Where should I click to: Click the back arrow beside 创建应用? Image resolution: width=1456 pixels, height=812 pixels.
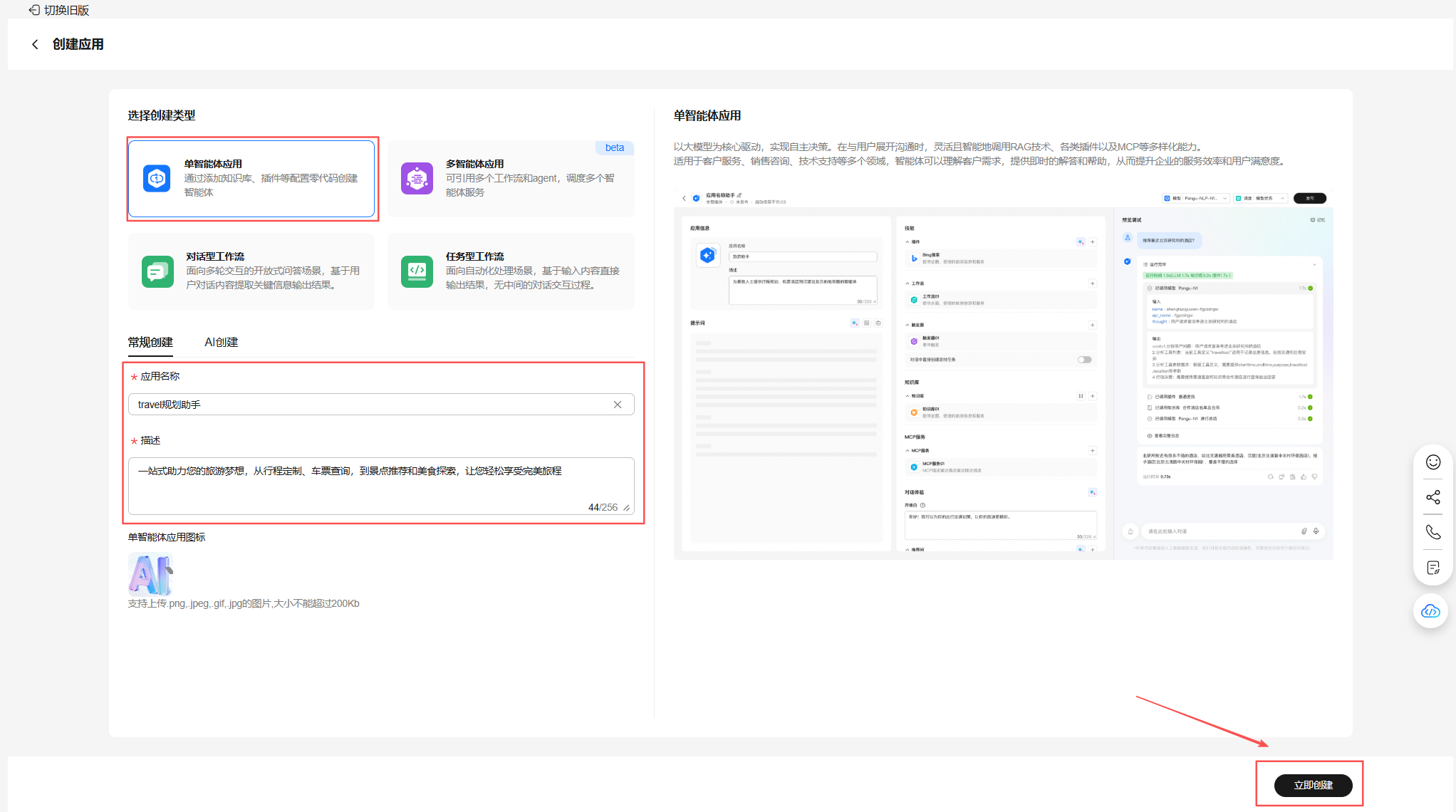tap(35, 44)
